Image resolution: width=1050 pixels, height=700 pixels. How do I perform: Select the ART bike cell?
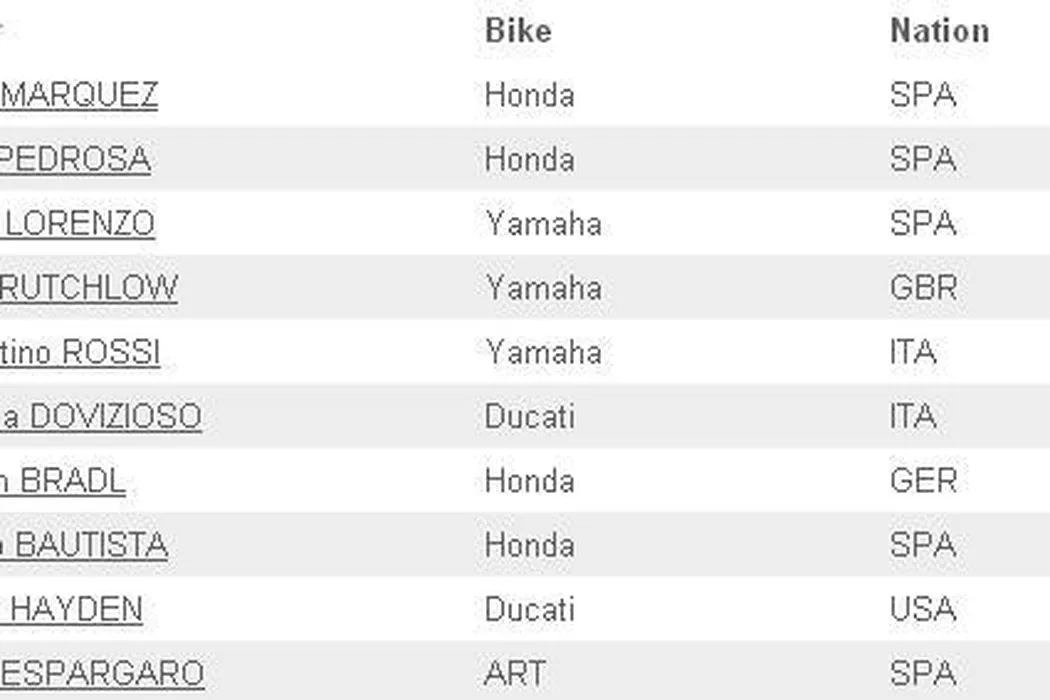coord(515,673)
